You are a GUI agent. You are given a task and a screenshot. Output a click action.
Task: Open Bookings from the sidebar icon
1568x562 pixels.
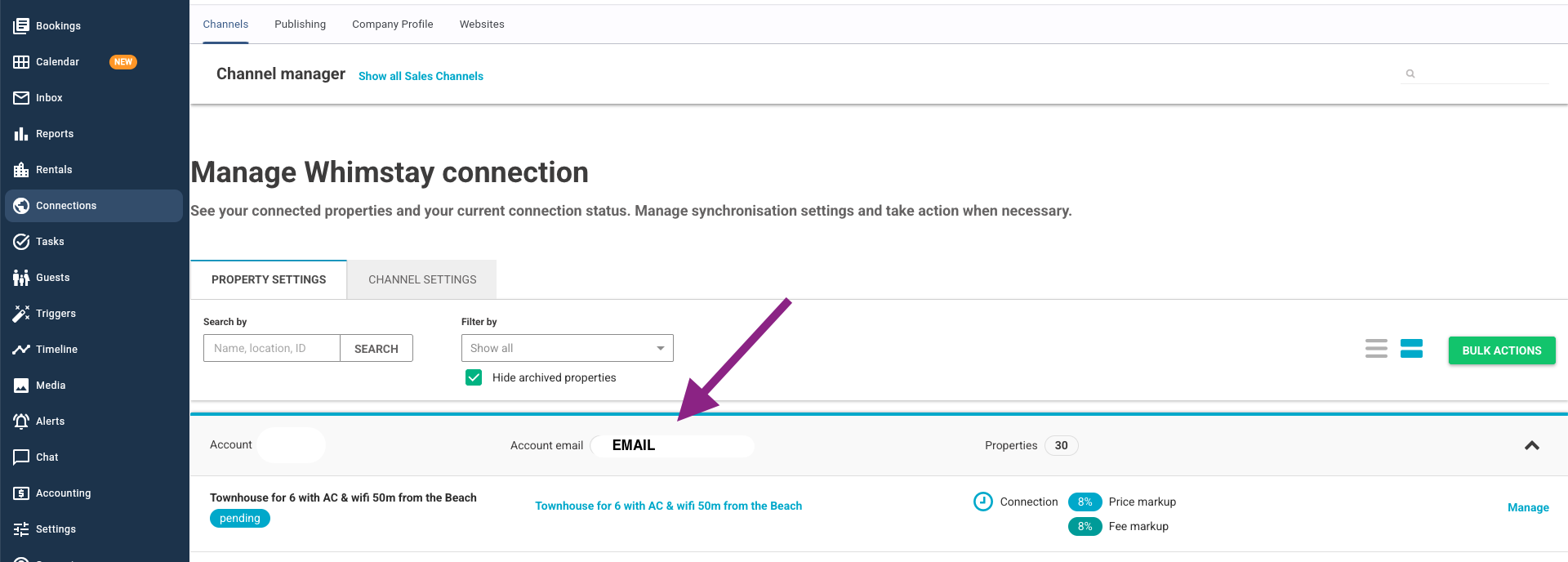pos(21,26)
